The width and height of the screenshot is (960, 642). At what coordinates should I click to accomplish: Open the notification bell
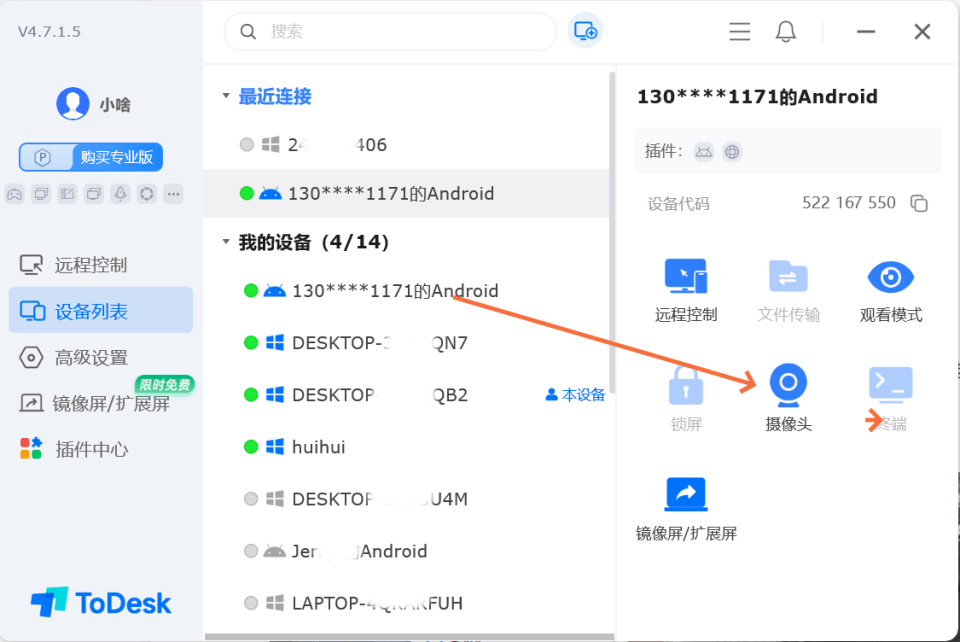[x=786, y=31]
